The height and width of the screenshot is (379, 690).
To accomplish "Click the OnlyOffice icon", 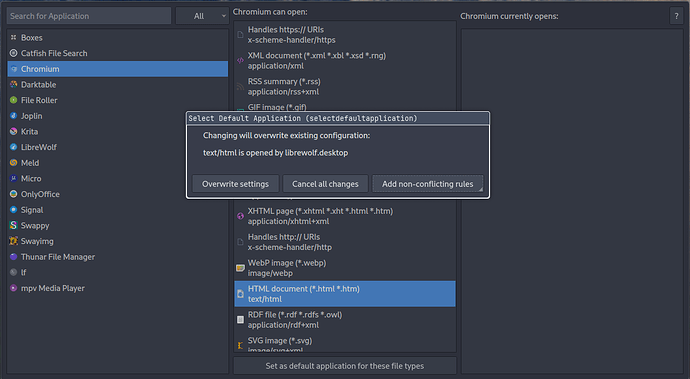I will 14,194.
